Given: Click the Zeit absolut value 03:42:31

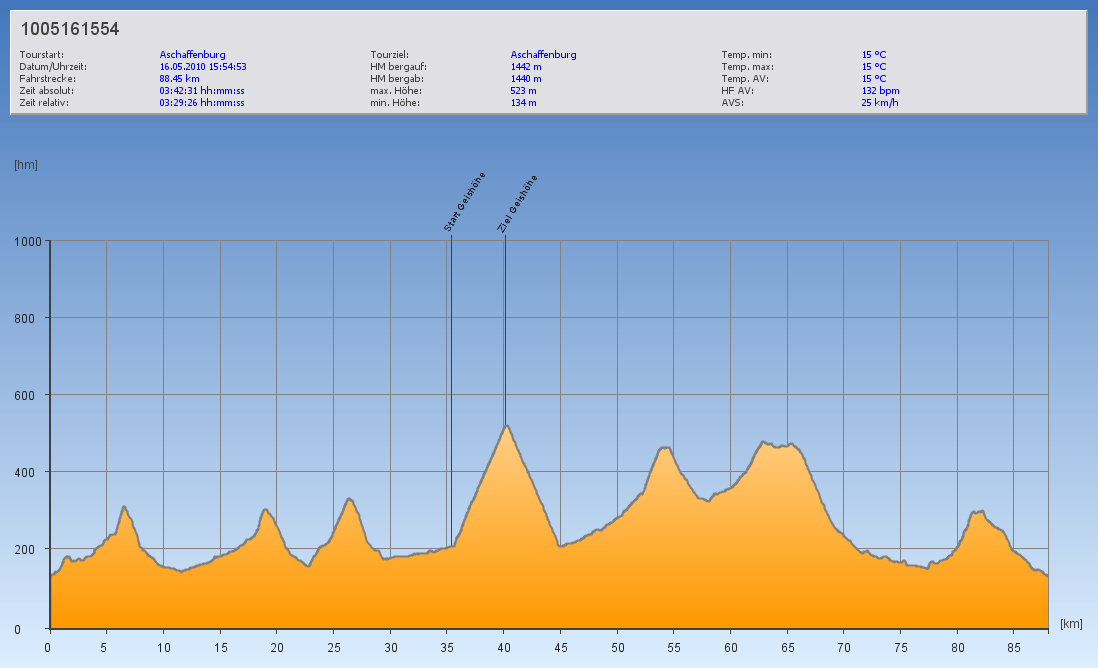Looking at the screenshot, I should coord(202,91).
